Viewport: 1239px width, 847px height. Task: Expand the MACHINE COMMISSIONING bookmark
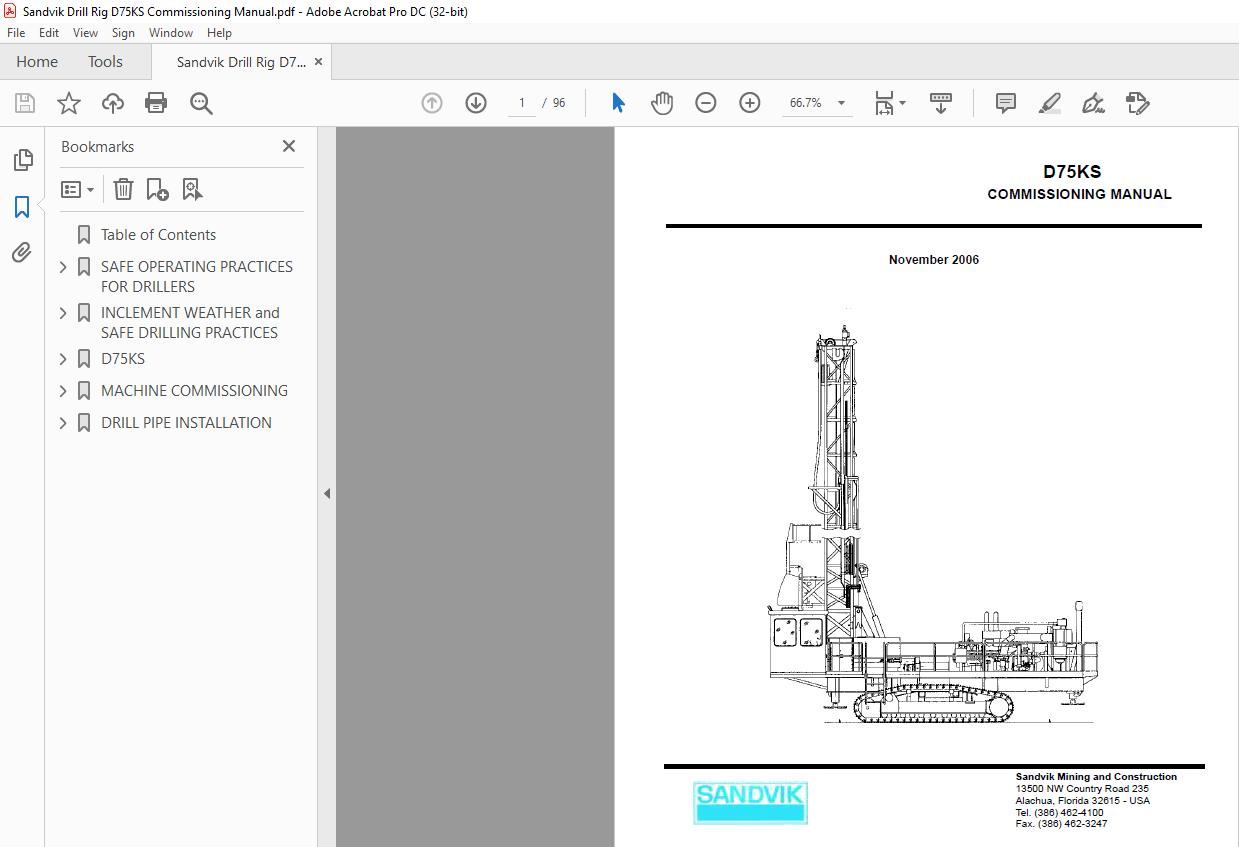(x=62, y=390)
